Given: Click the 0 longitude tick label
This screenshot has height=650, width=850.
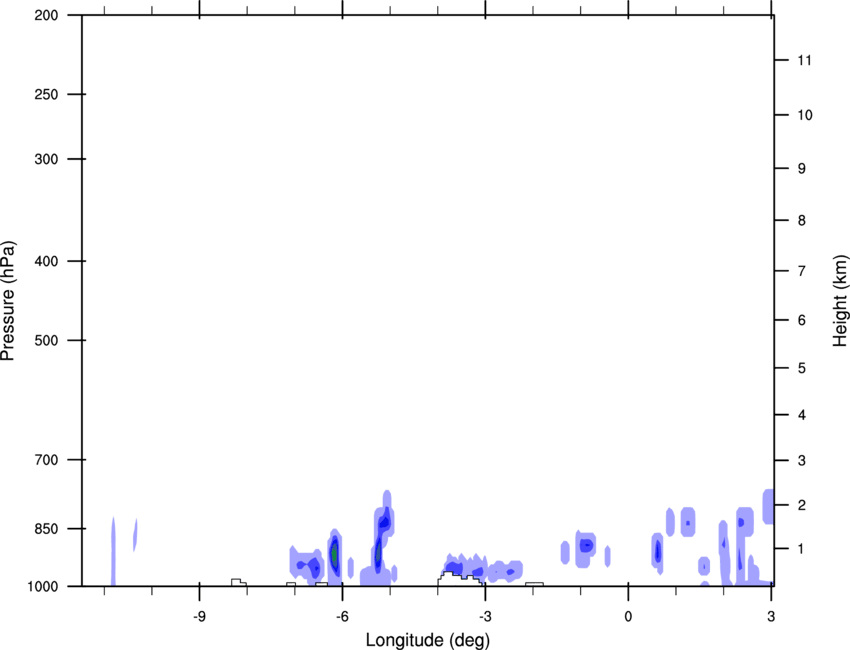Looking at the screenshot, I should (x=628, y=616).
